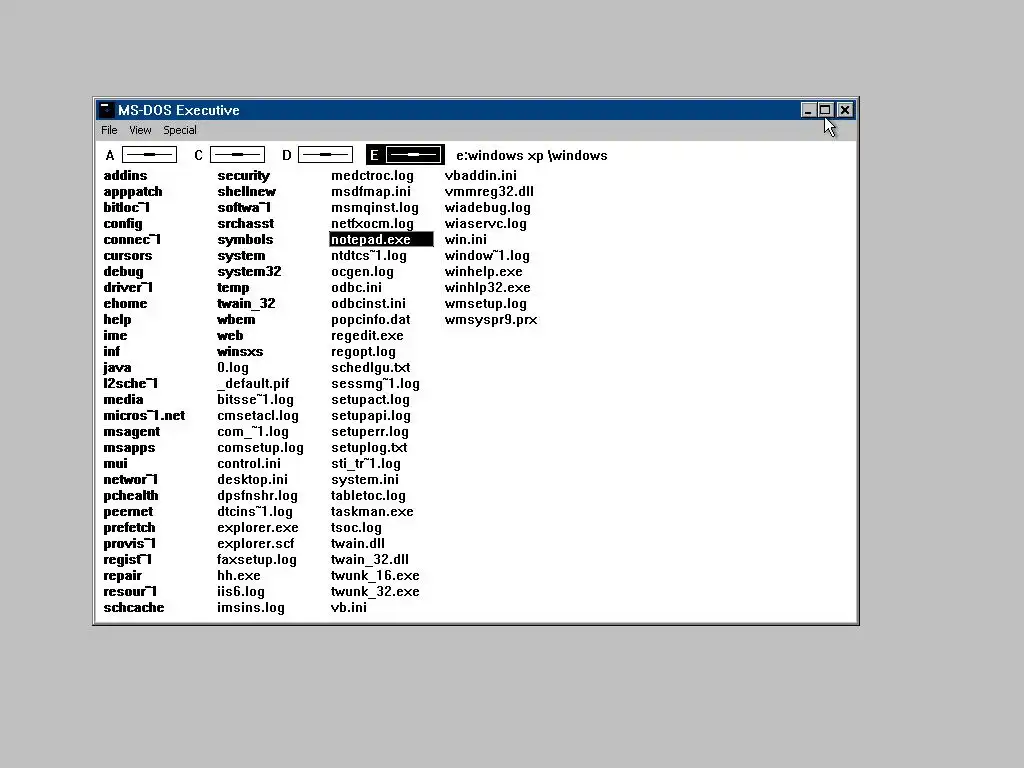
Task: Select the help directory
Action: 118,319
